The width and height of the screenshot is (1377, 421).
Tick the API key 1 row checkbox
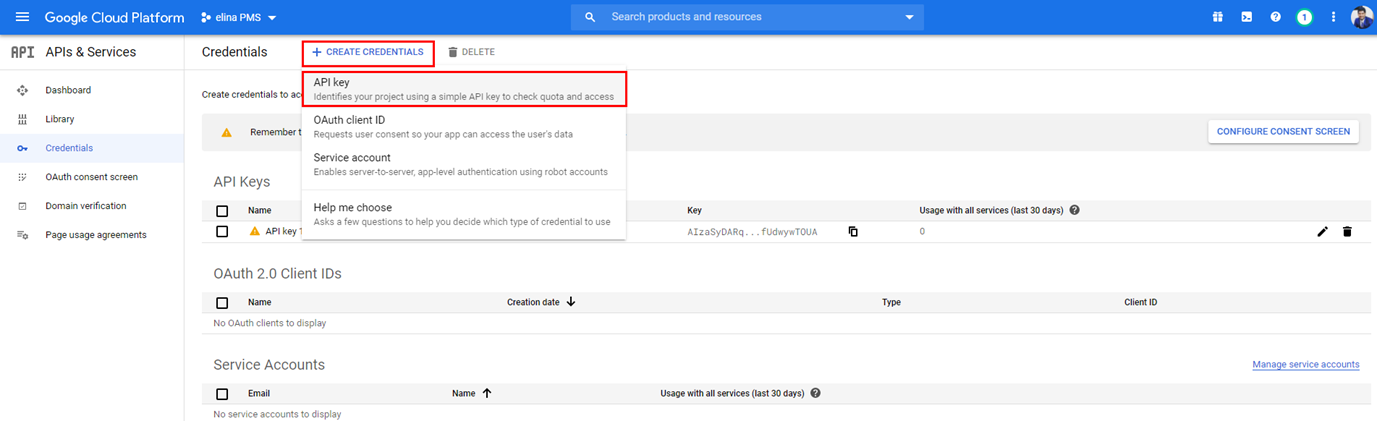coord(222,231)
